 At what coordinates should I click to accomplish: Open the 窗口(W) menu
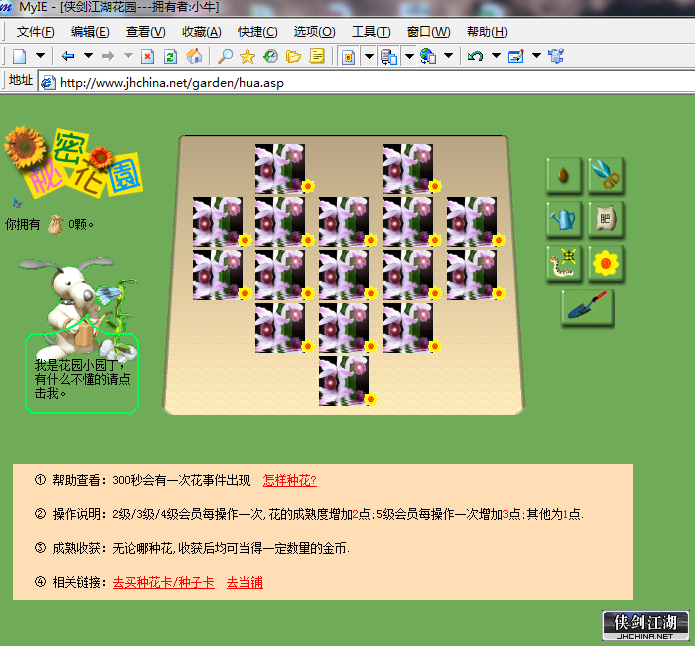click(428, 32)
